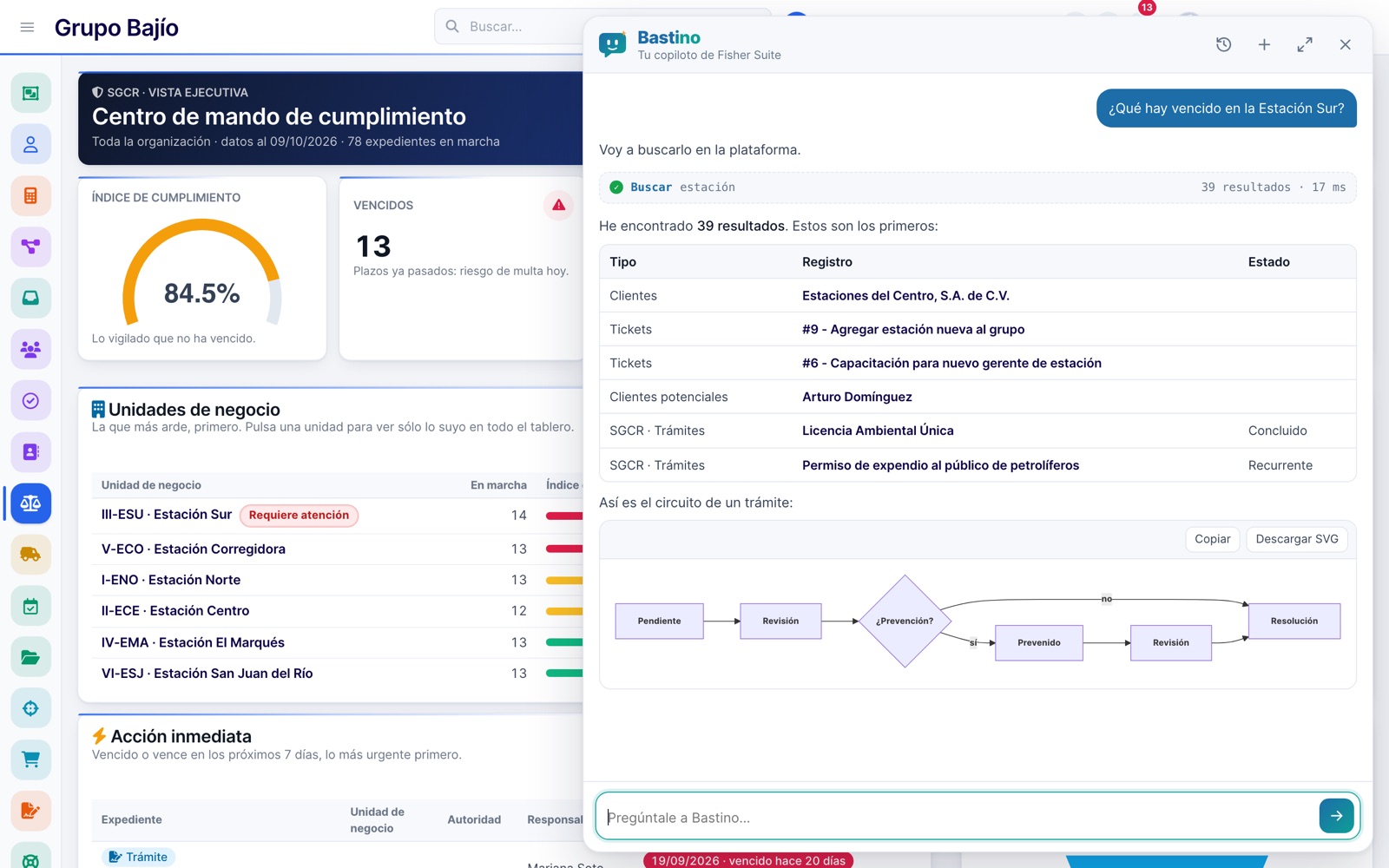Screen dimensions: 1389x868
Task: Click the user profile sidebar icon
Action: point(30,144)
